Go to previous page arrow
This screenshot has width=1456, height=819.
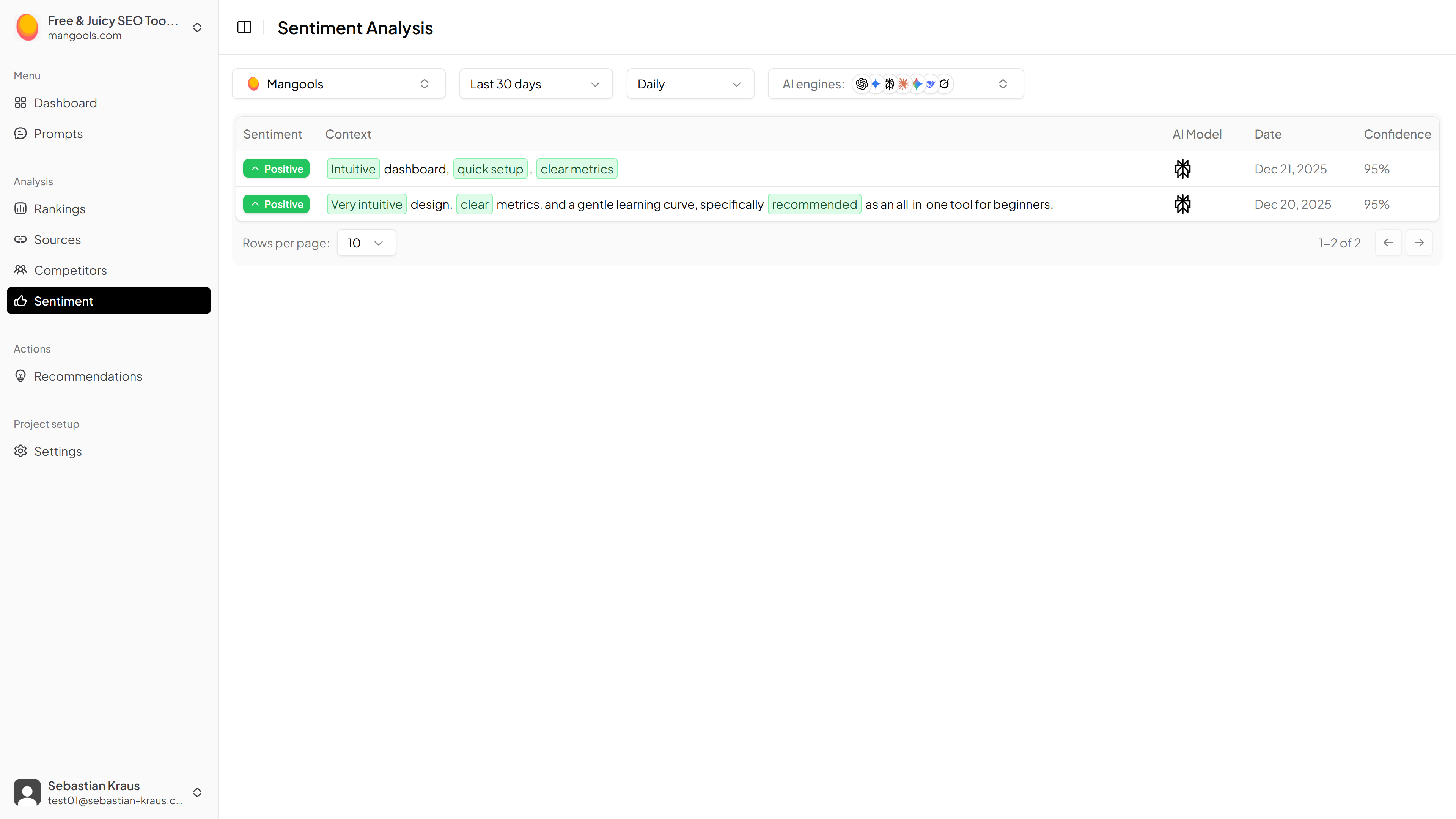1388,243
